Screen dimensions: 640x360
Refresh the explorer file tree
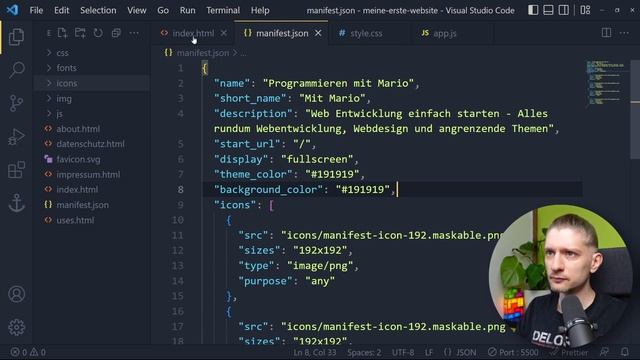click(98, 33)
